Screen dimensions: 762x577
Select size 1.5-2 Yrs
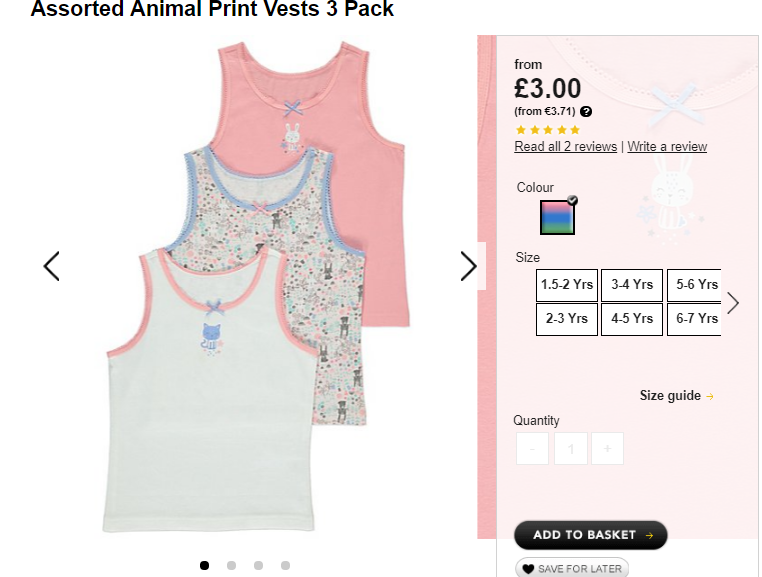click(x=567, y=285)
